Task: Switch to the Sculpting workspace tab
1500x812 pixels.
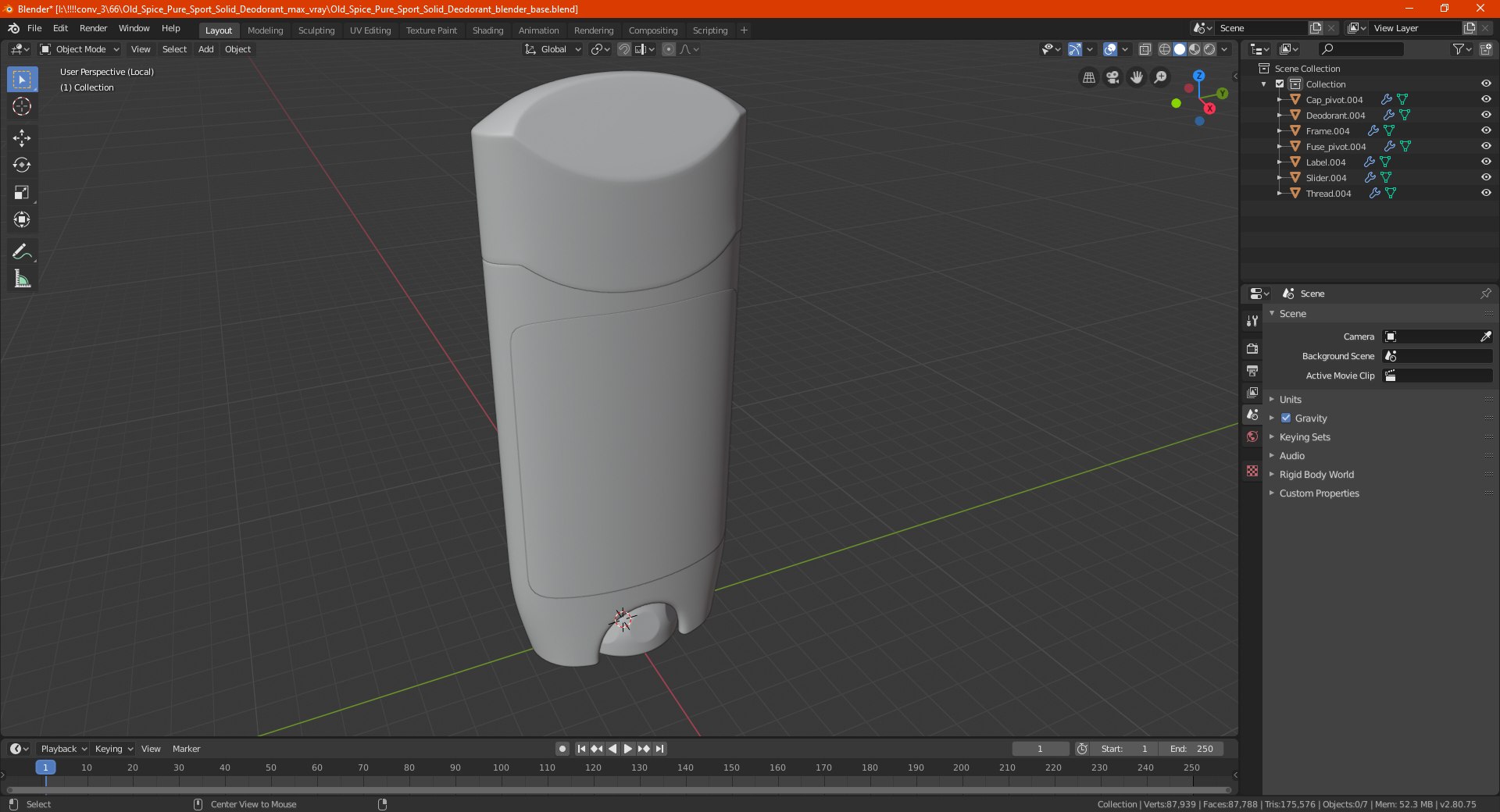Action: 316,30
